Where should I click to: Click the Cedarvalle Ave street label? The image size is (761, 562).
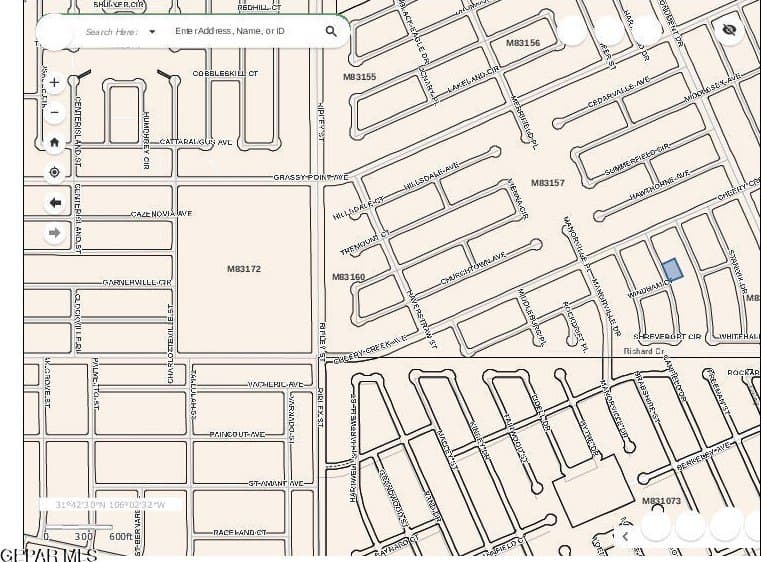coord(619,92)
